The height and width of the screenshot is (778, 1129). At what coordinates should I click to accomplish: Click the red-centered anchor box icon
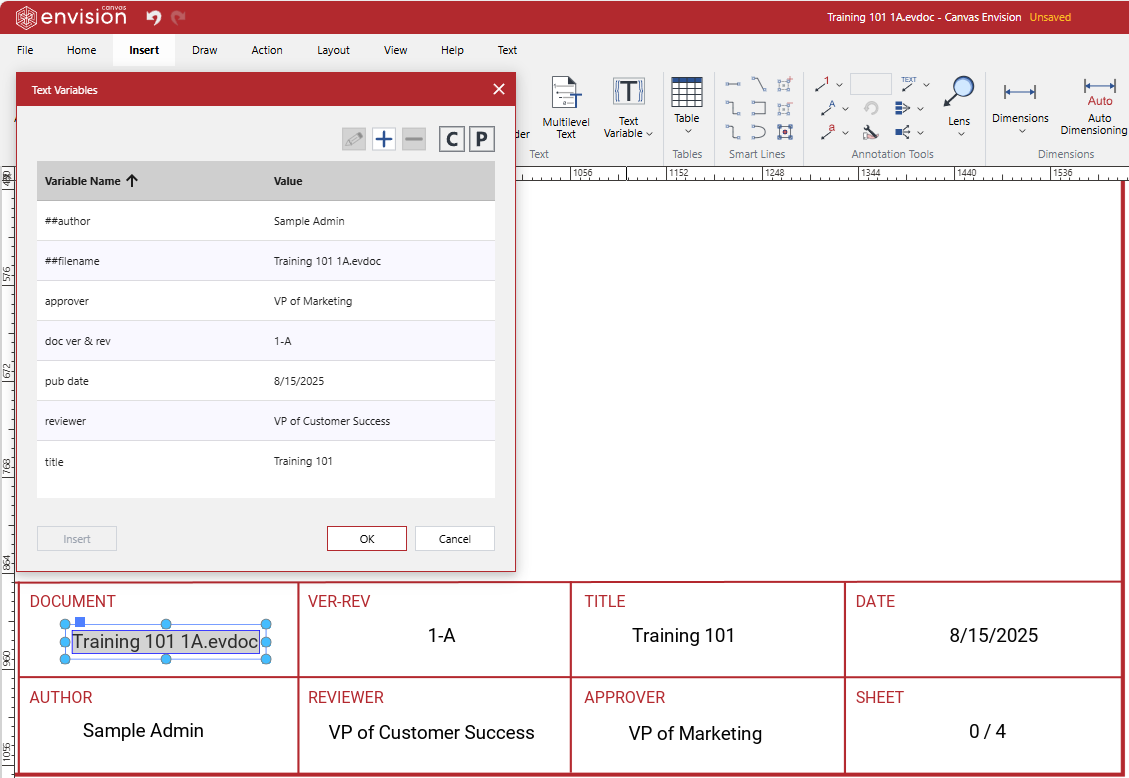[785, 132]
